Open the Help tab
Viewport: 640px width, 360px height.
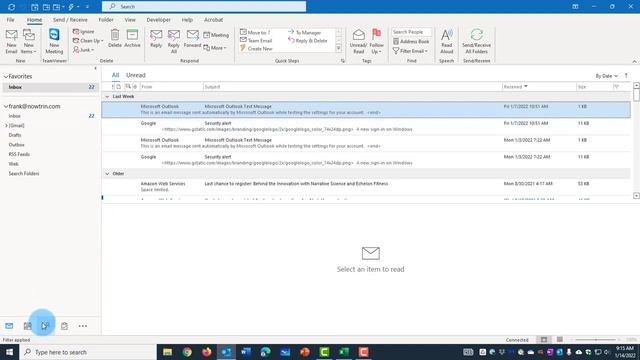coord(187,20)
